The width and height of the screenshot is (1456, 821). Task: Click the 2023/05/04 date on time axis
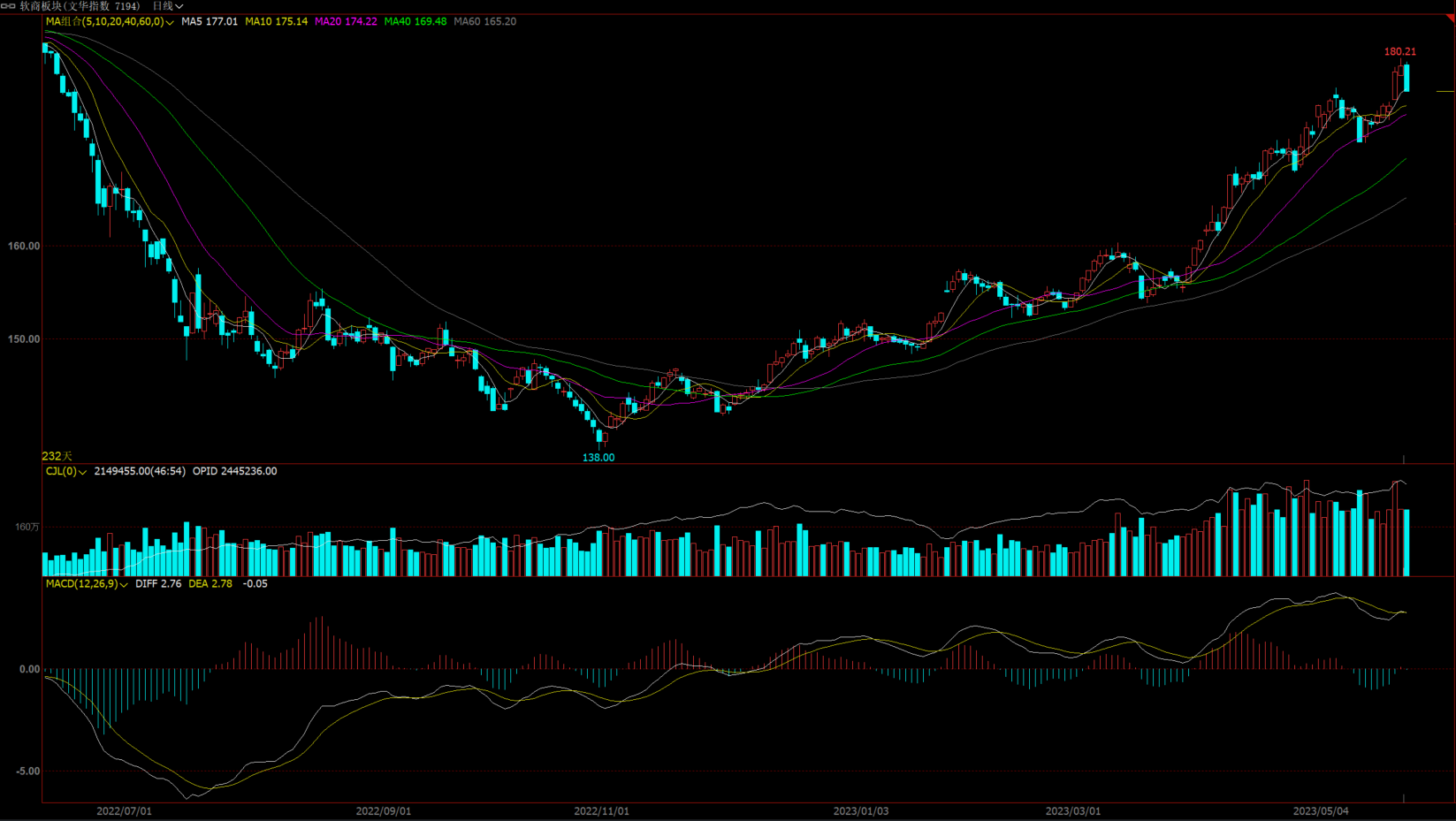point(1320,810)
